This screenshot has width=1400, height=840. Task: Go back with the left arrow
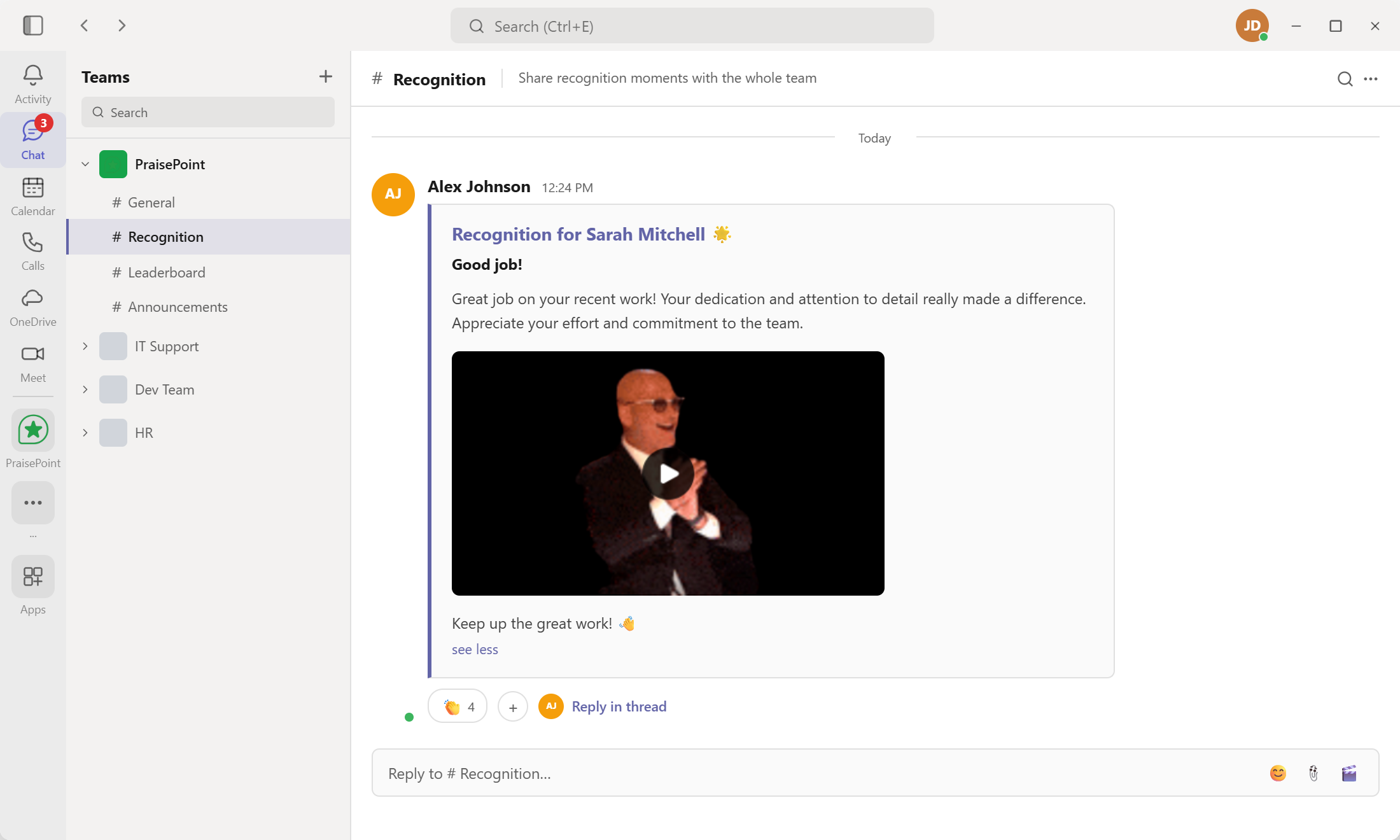click(85, 25)
